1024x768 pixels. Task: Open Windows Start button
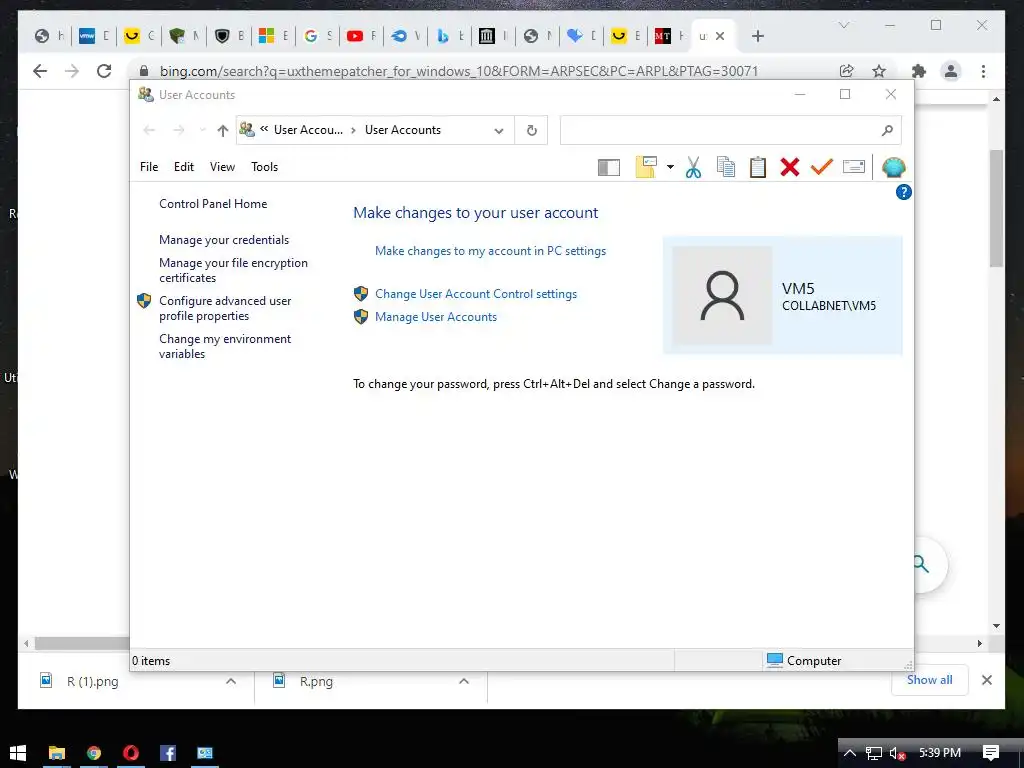point(18,752)
